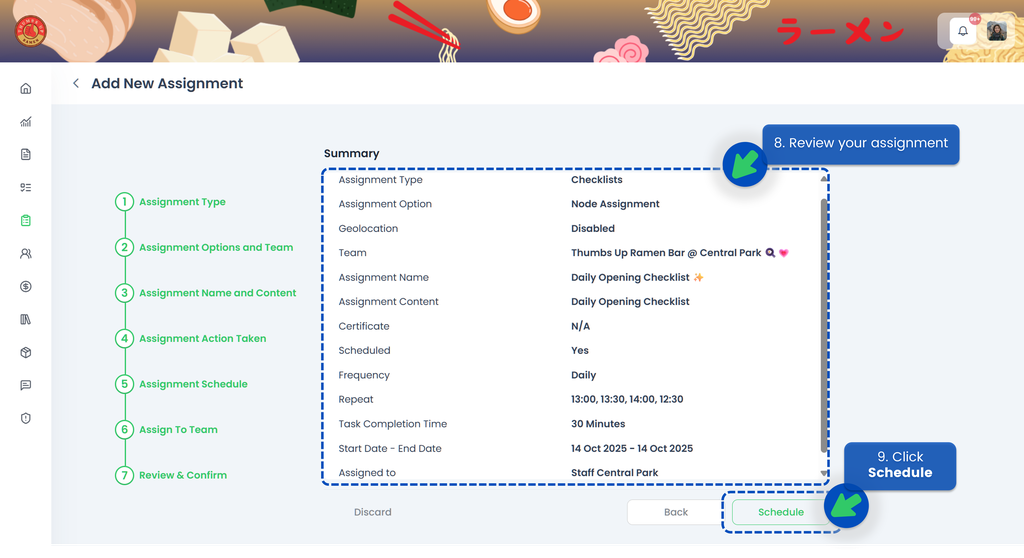Click the shield icon in sidebar
The height and width of the screenshot is (558, 1024).
click(x=26, y=418)
